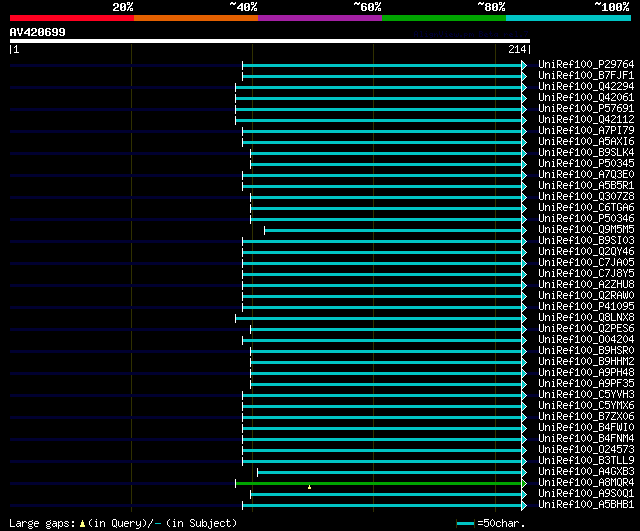The image size is (640, 531).
Task: Choose the UniRef100_B9SI03 label
Action: (x=586, y=240)
